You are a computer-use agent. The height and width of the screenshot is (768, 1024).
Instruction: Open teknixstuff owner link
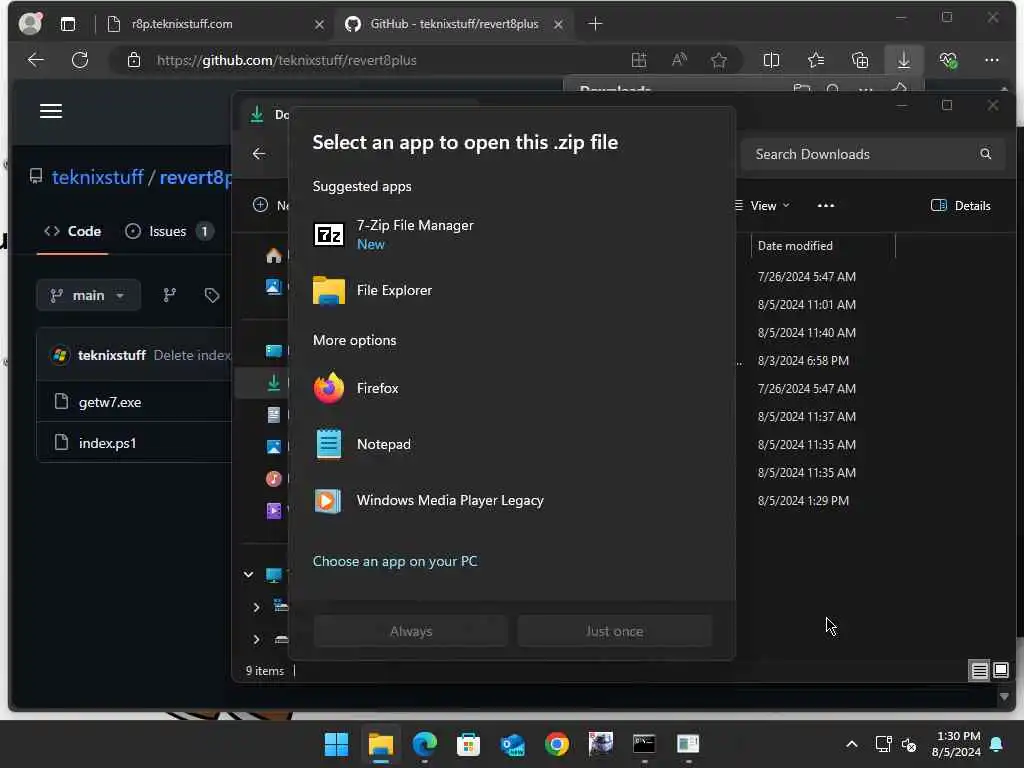pyautogui.click(x=97, y=177)
